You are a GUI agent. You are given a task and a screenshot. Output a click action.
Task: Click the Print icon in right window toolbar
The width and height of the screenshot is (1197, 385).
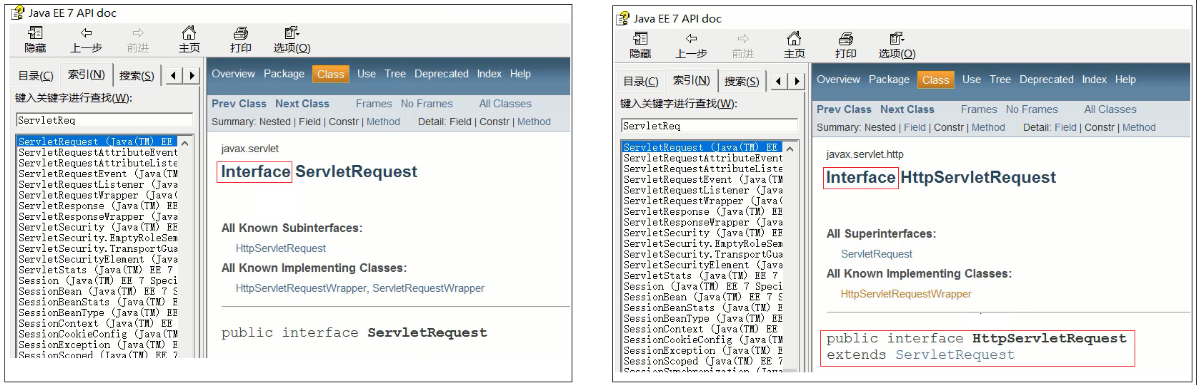click(x=845, y=38)
